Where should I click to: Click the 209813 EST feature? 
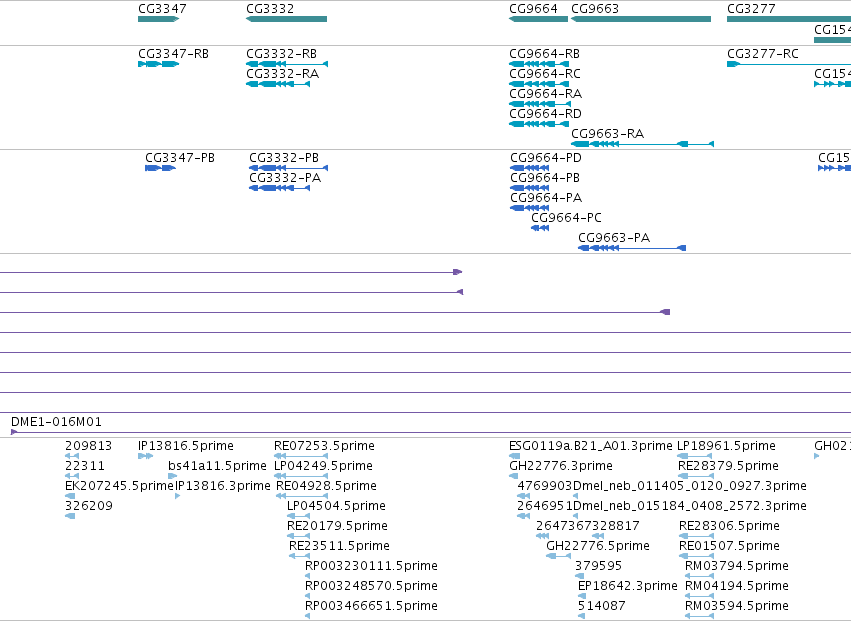(72, 456)
